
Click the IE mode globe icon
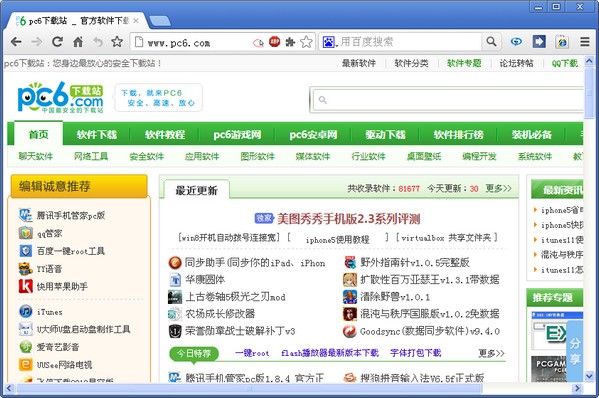click(x=562, y=41)
